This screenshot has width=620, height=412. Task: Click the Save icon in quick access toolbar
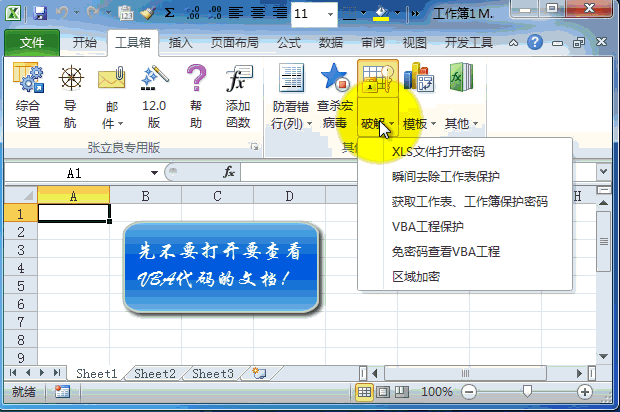[x=40, y=14]
